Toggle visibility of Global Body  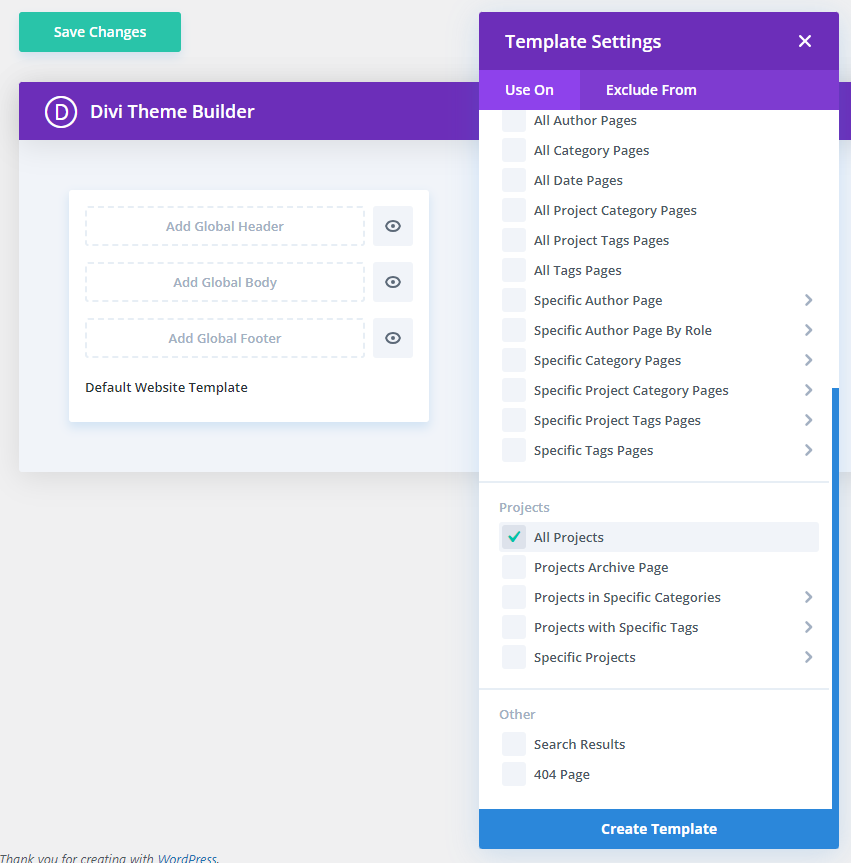click(393, 282)
